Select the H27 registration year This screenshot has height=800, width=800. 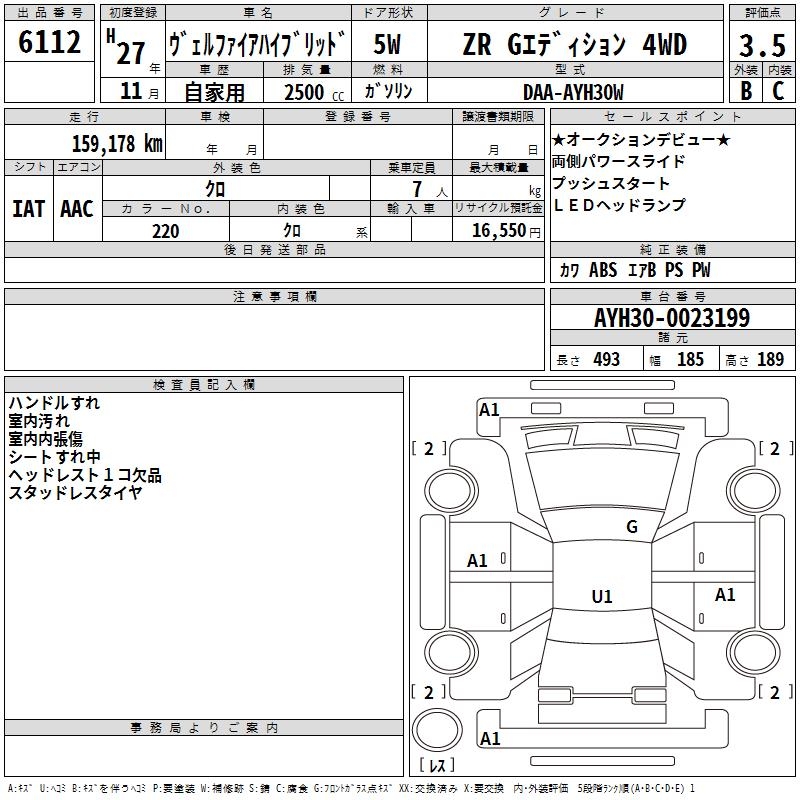pos(126,47)
